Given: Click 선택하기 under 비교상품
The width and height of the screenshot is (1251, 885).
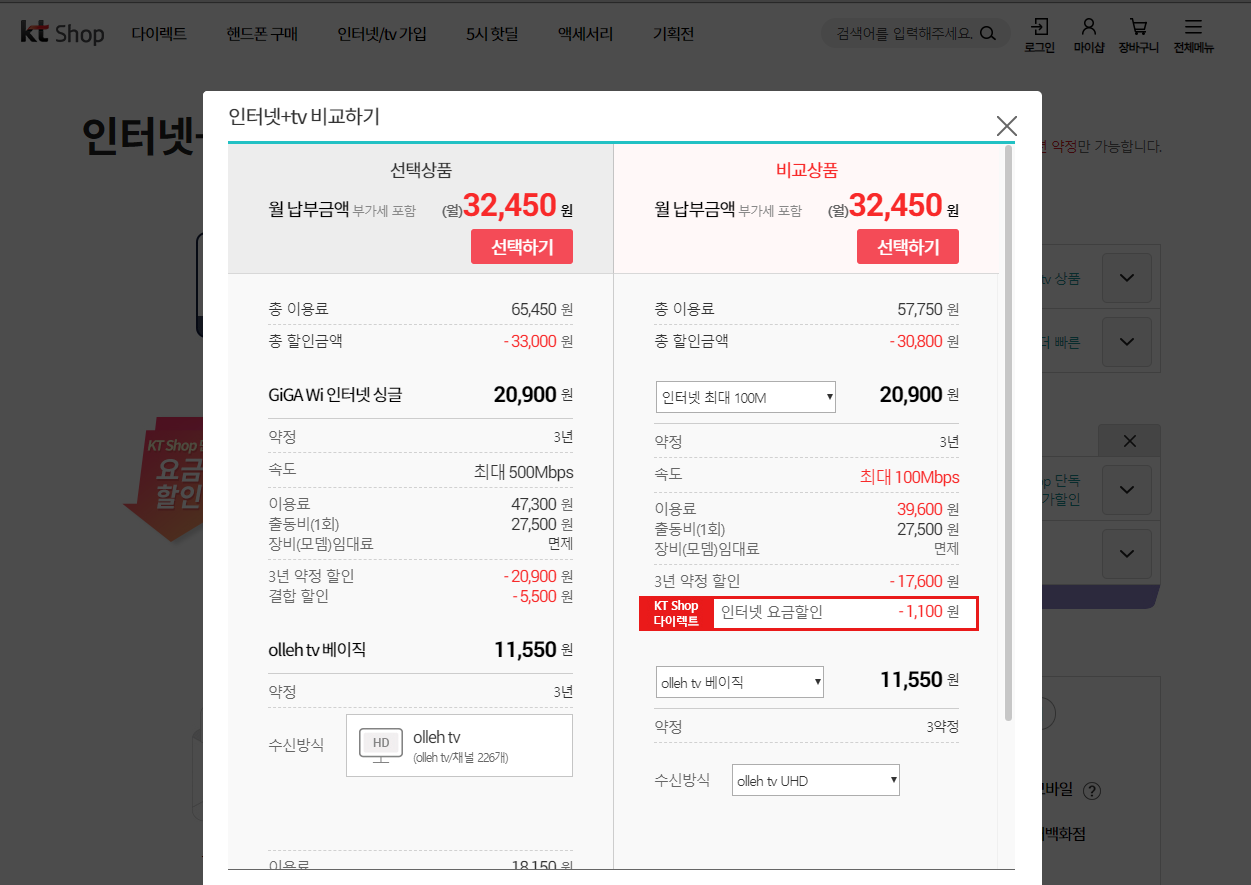Looking at the screenshot, I should [907, 247].
